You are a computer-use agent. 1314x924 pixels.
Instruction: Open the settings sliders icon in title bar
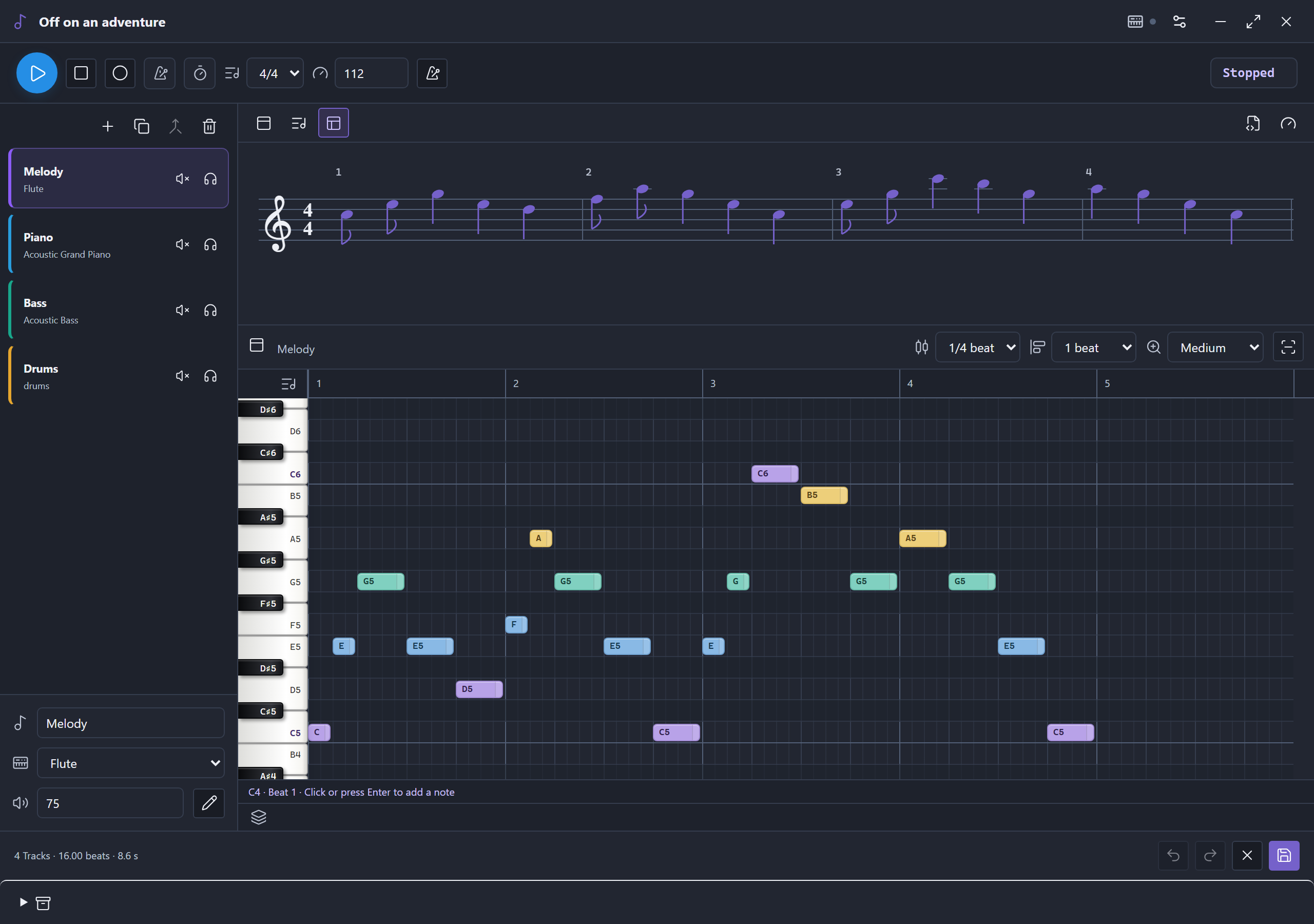click(x=1180, y=22)
